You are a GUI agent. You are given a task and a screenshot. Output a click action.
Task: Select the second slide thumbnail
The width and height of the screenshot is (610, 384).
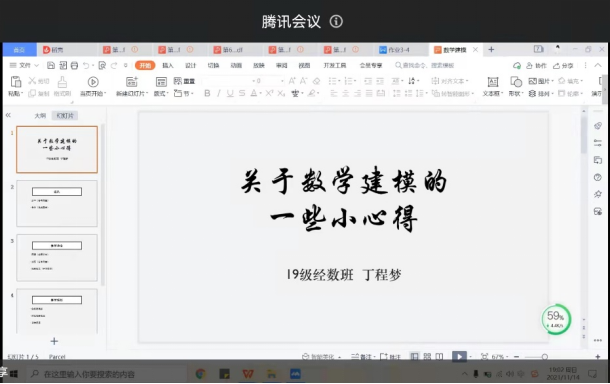[x=57, y=203]
